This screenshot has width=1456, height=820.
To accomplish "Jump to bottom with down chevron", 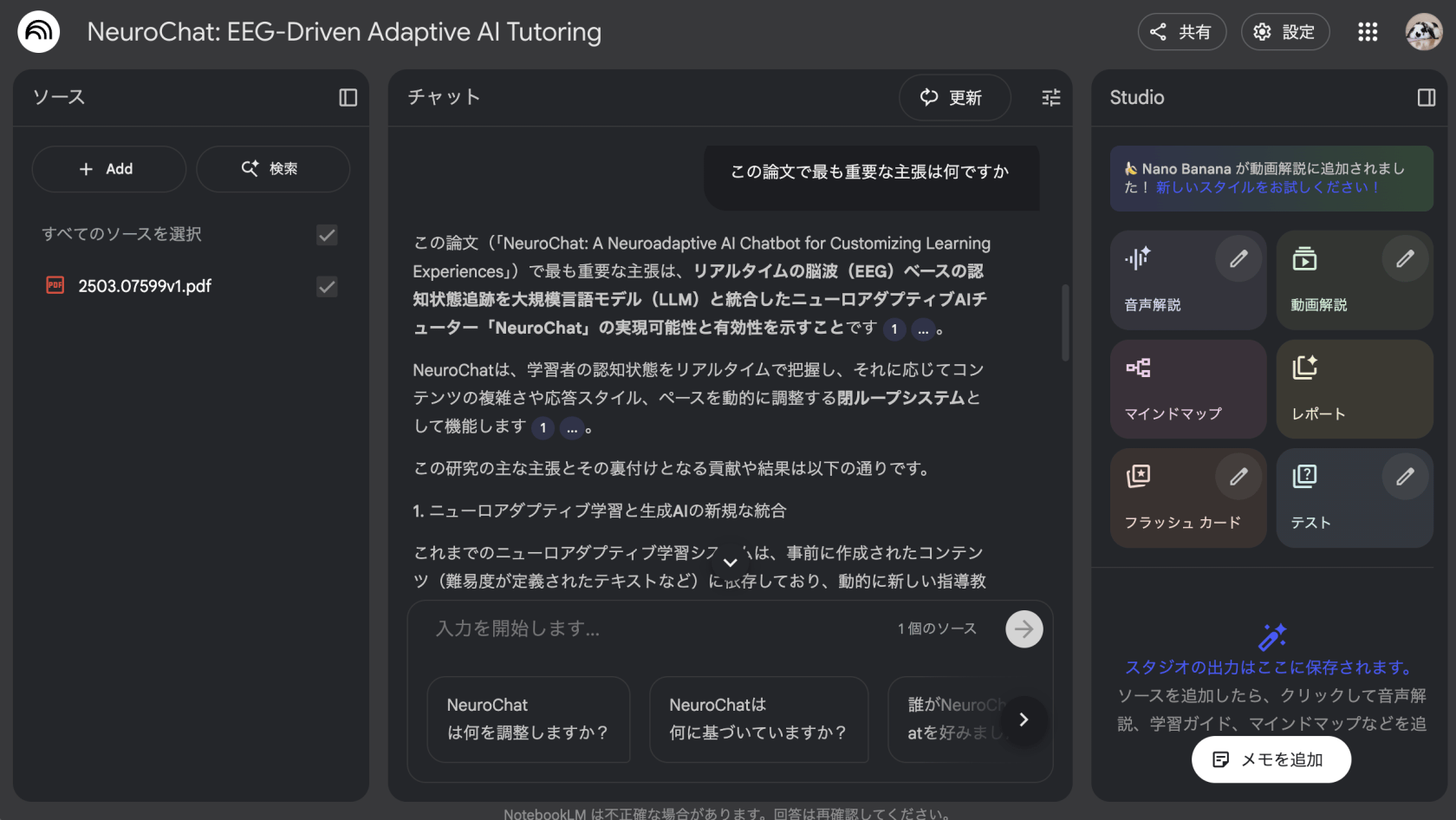I will pos(730,563).
